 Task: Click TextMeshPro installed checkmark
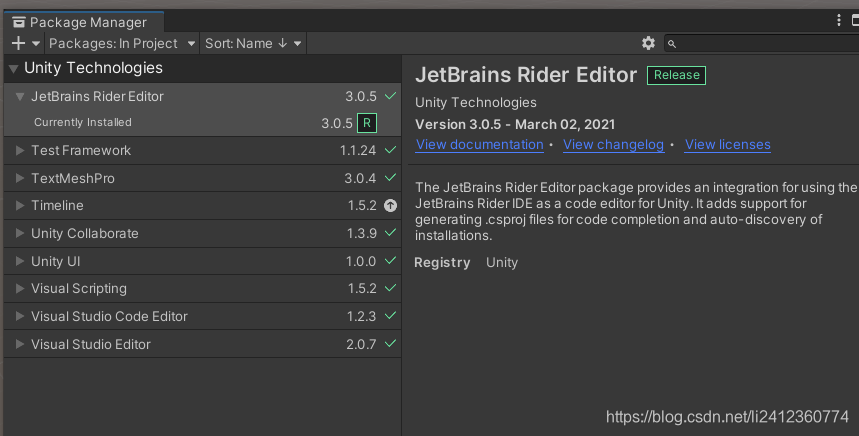pyautogui.click(x=390, y=177)
